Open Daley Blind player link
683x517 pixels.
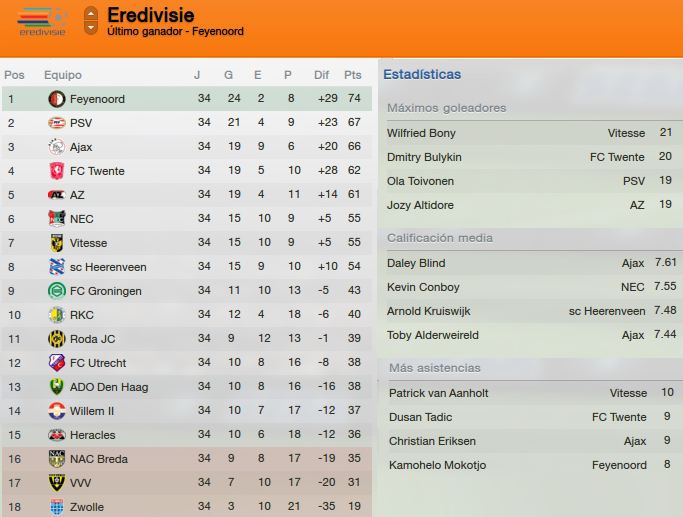point(416,264)
